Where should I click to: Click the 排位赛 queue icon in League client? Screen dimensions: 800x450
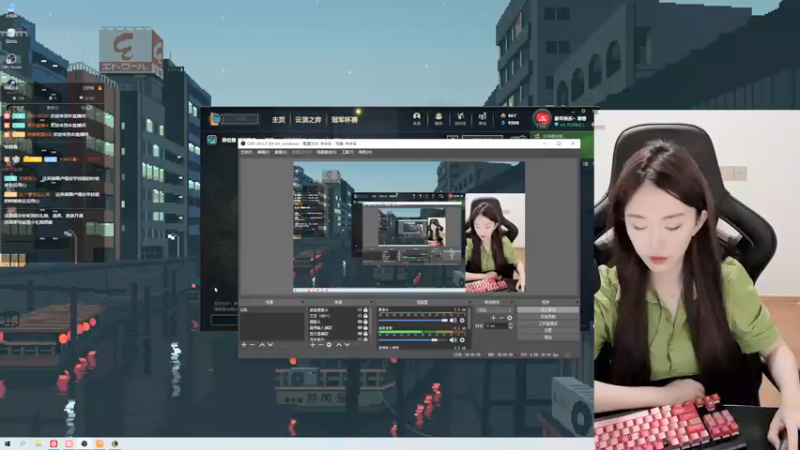(212, 140)
